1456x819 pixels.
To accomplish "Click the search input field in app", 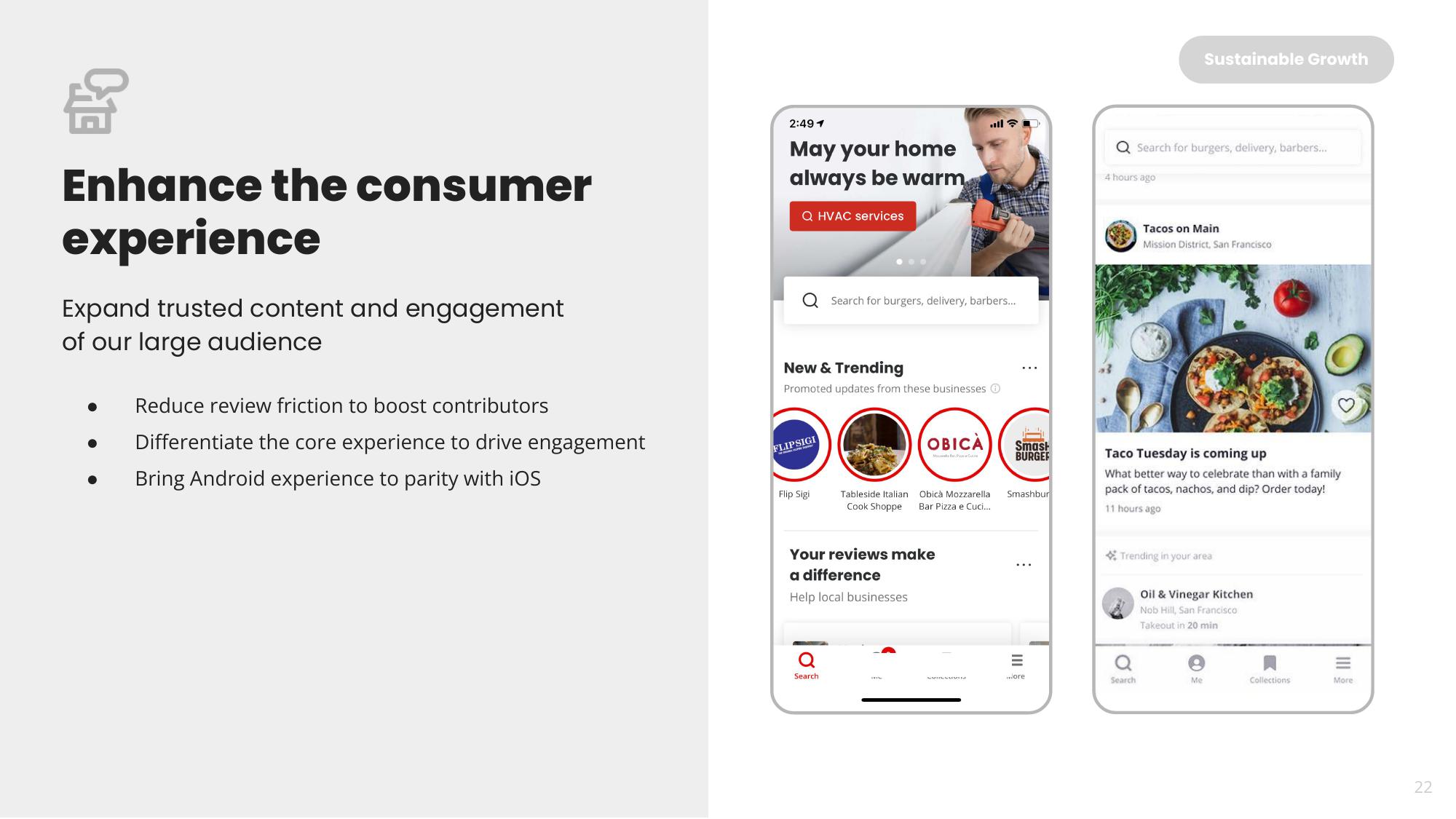I will point(912,300).
